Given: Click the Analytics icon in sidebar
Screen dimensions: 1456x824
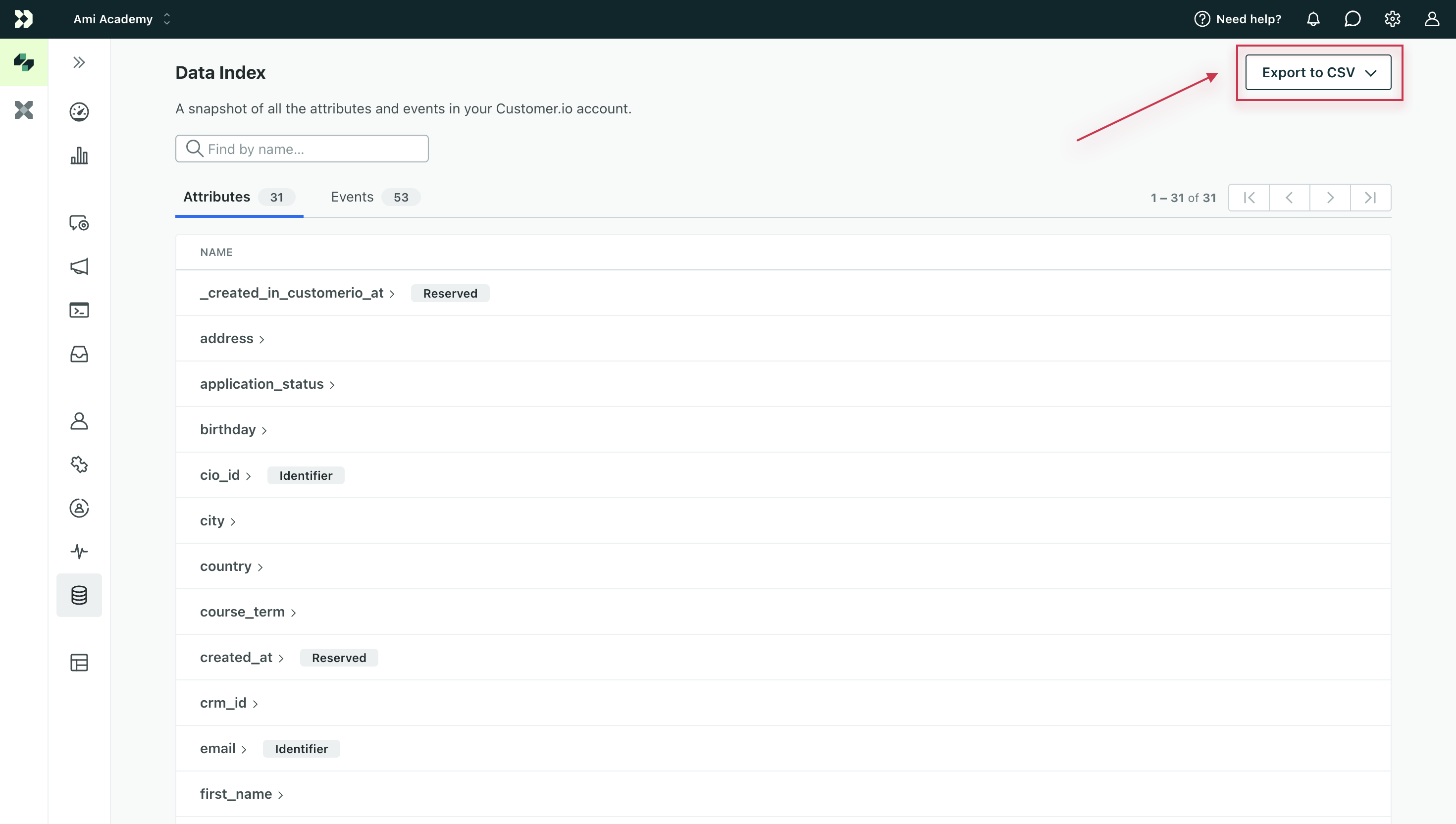Looking at the screenshot, I should pos(78,155).
